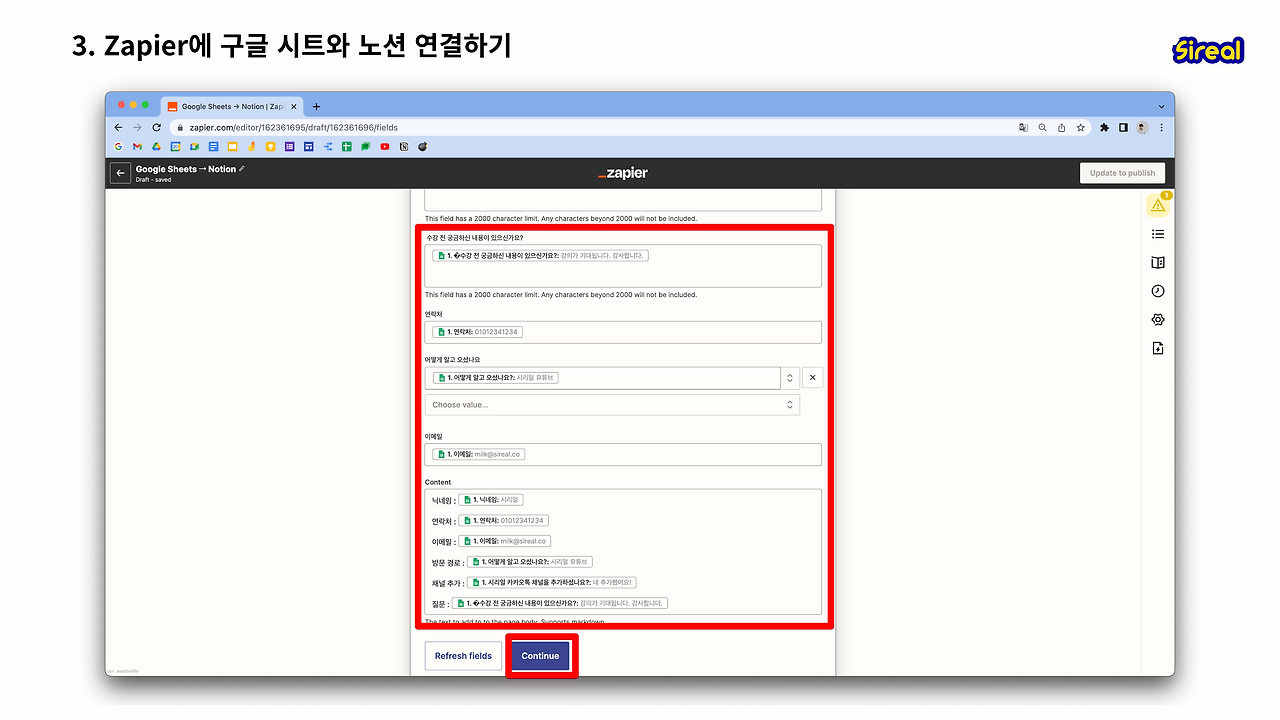Image resolution: width=1280 pixels, height=720 pixels.
Task: Open the Zap history clock icon
Action: (x=1158, y=291)
